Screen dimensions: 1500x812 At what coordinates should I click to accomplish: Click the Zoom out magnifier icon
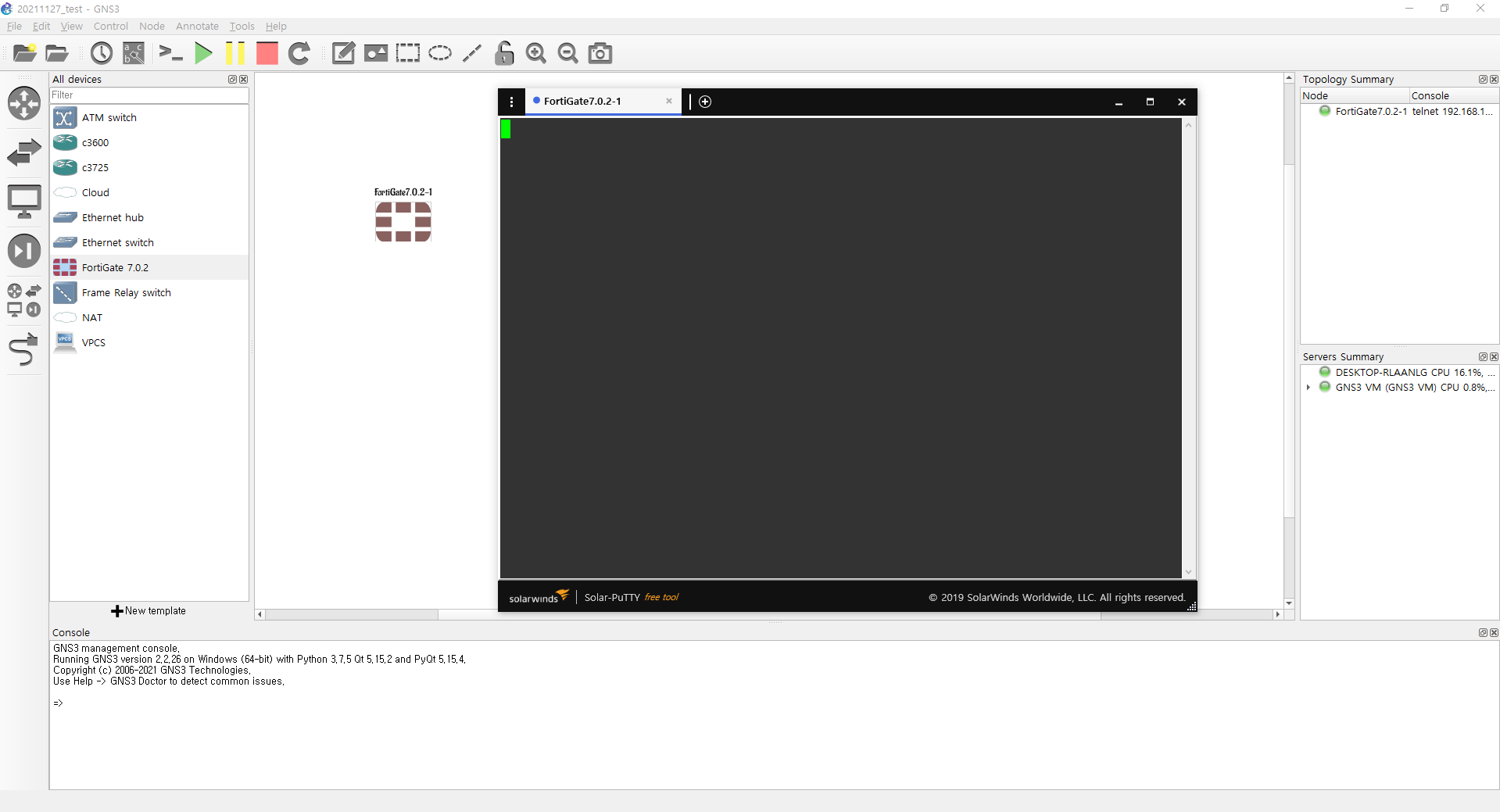(x=568, y=53)
